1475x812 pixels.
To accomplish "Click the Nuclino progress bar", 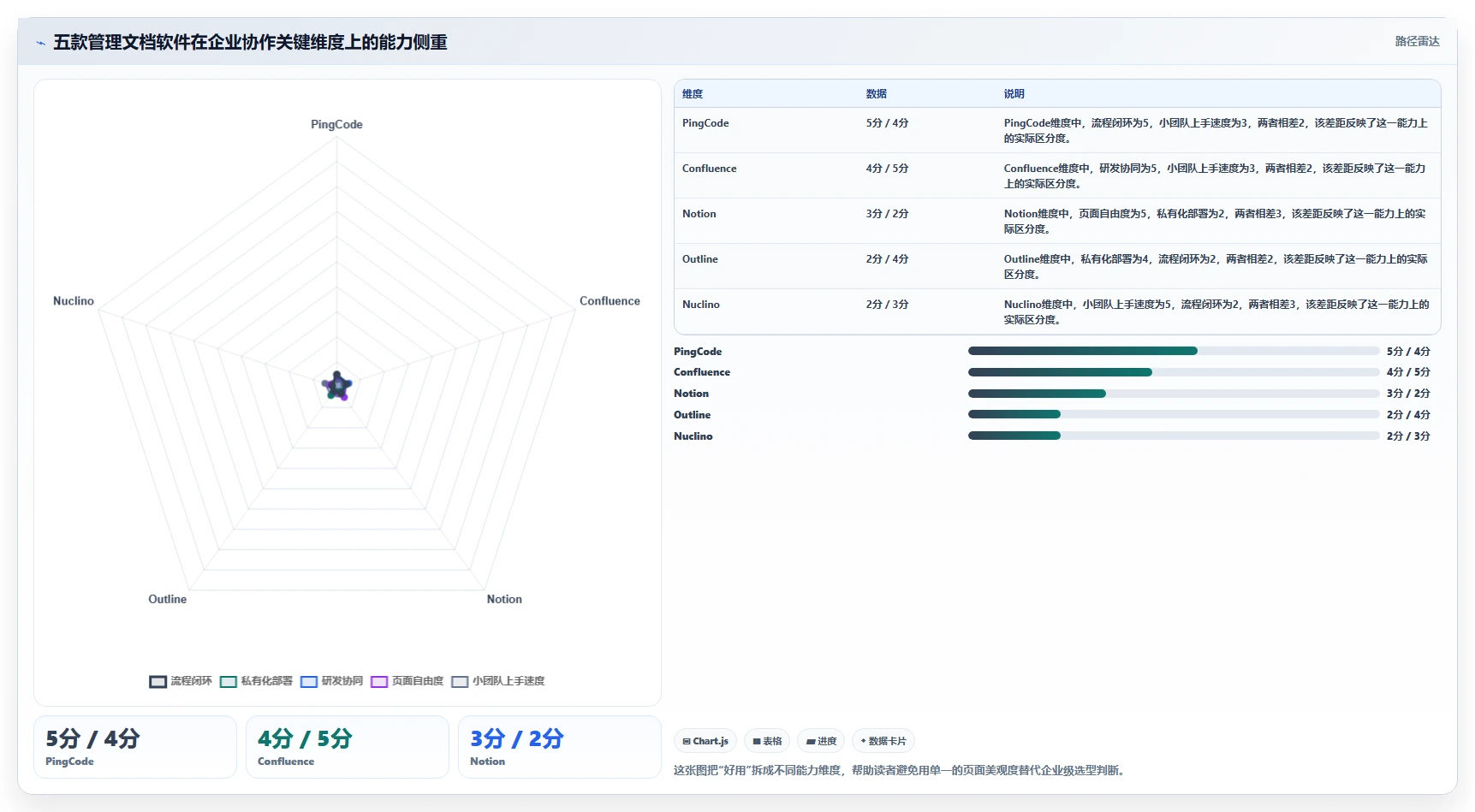I will pyautogui.click(x=1174, y=436).
